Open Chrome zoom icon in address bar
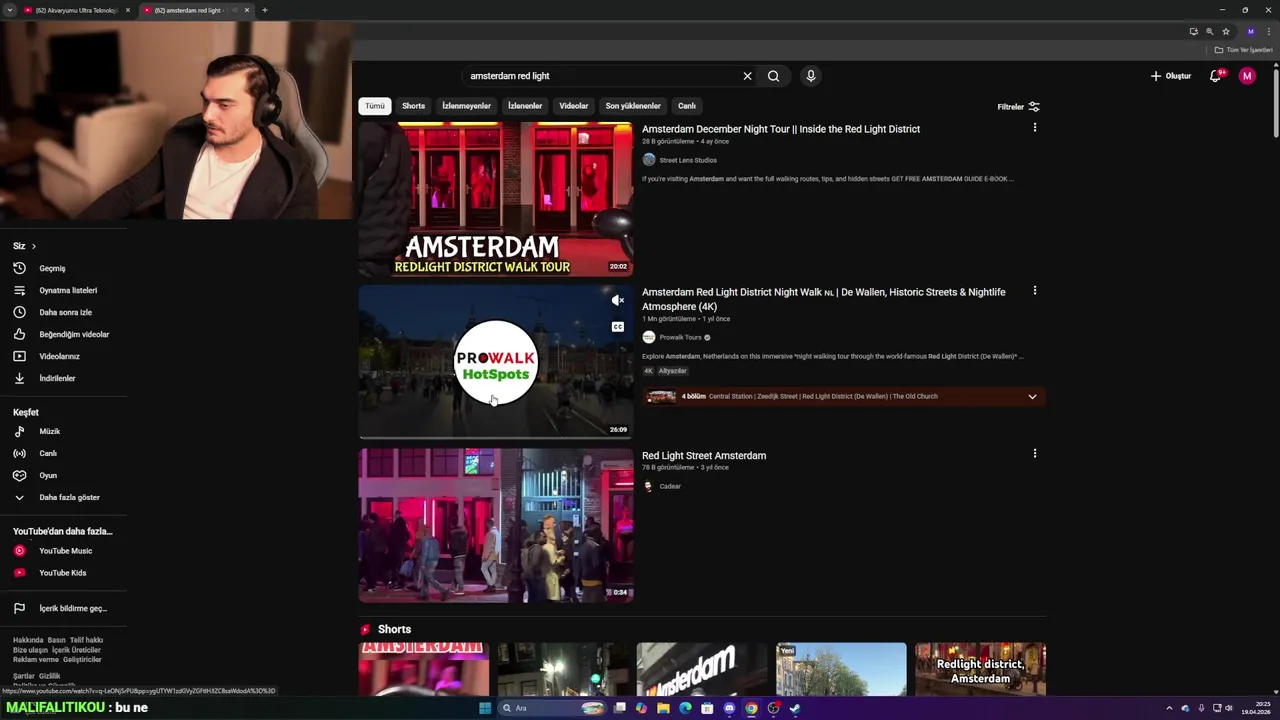This screenshot has width=1280, height=720. (1210, 31)
